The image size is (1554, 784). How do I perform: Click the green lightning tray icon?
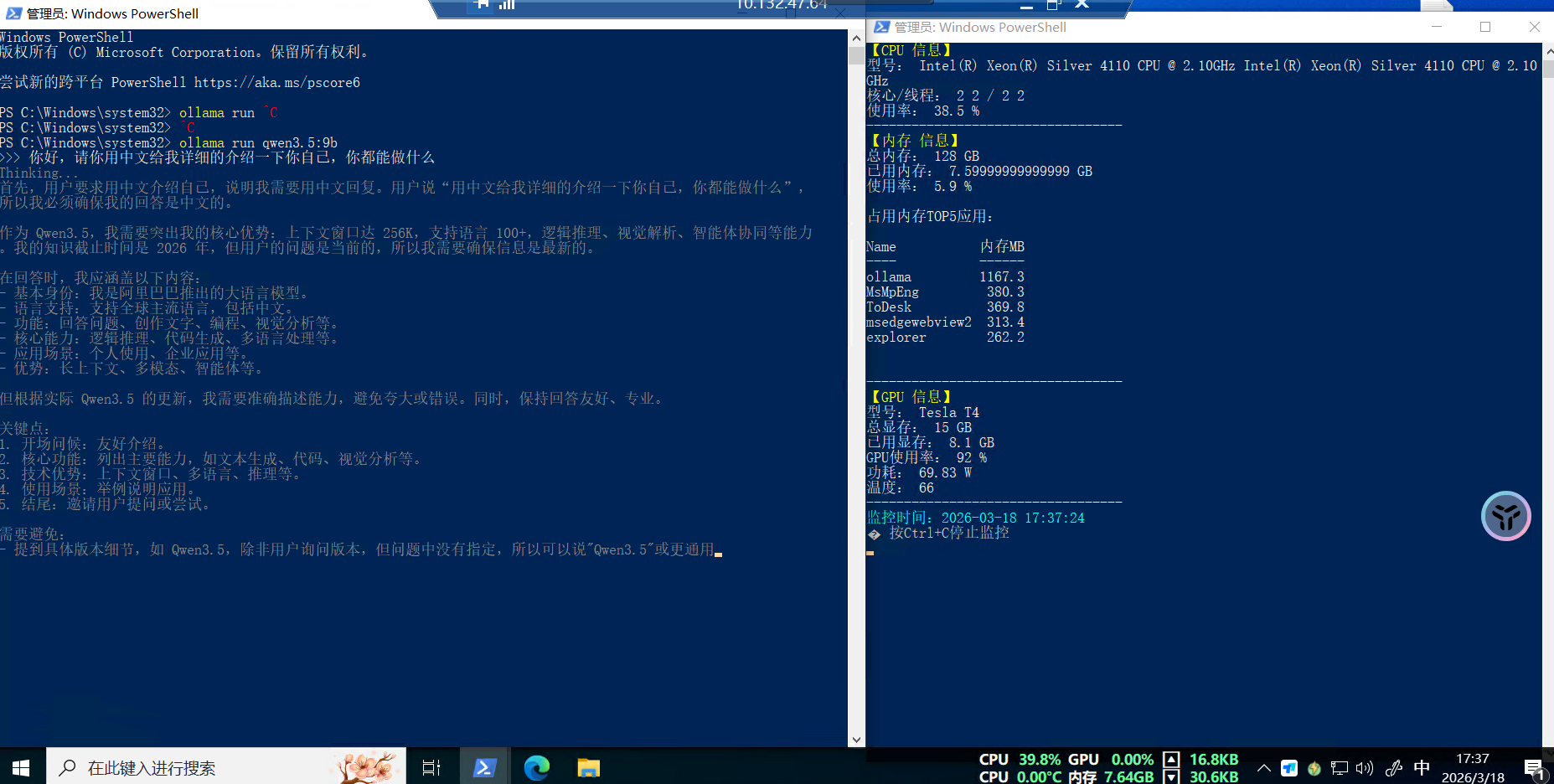[x=1314, y=768]
